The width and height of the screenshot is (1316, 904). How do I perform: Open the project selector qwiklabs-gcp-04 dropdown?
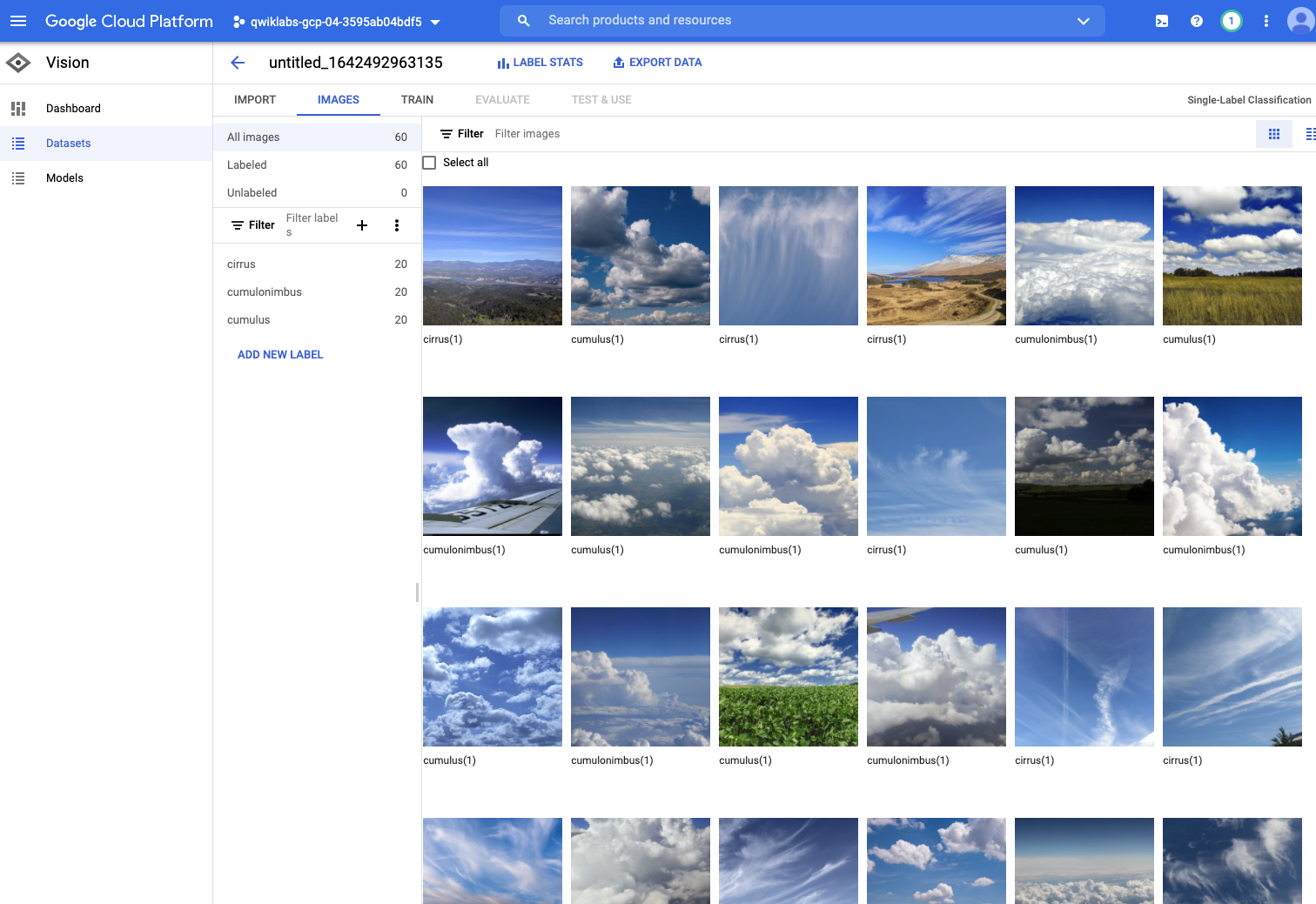337,22
